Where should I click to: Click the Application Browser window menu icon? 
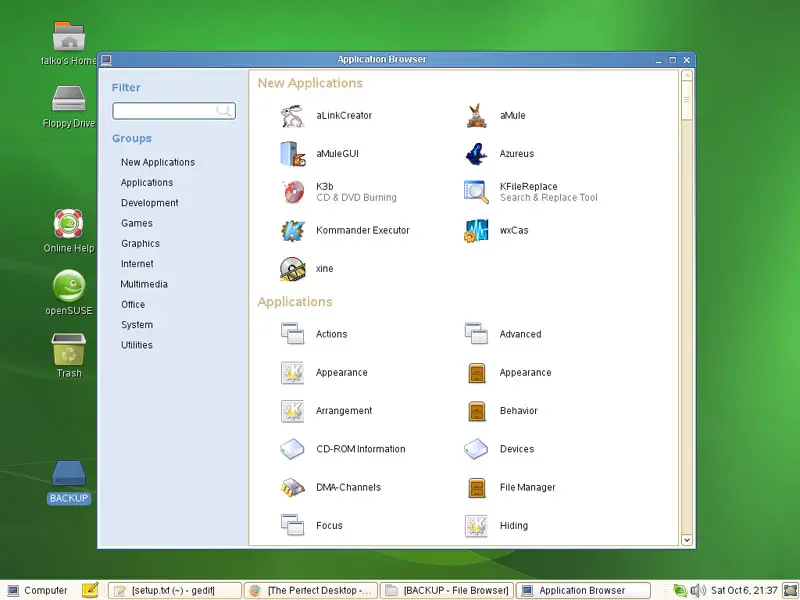[106, 60]
